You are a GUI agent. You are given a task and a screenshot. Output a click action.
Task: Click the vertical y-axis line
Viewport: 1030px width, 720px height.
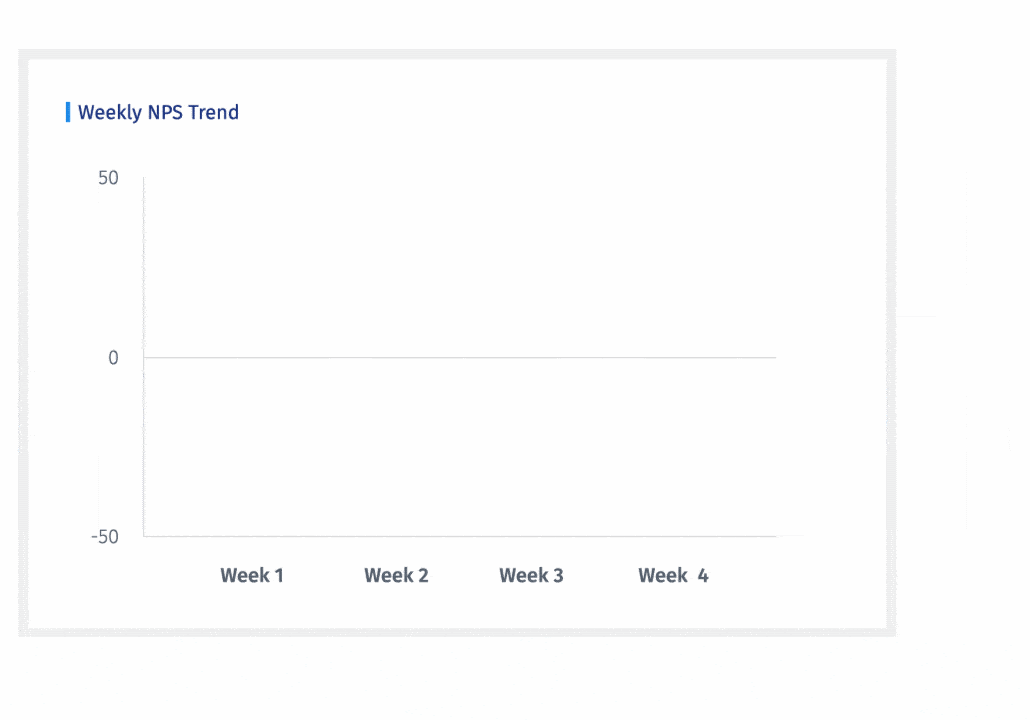coord(144,357)
